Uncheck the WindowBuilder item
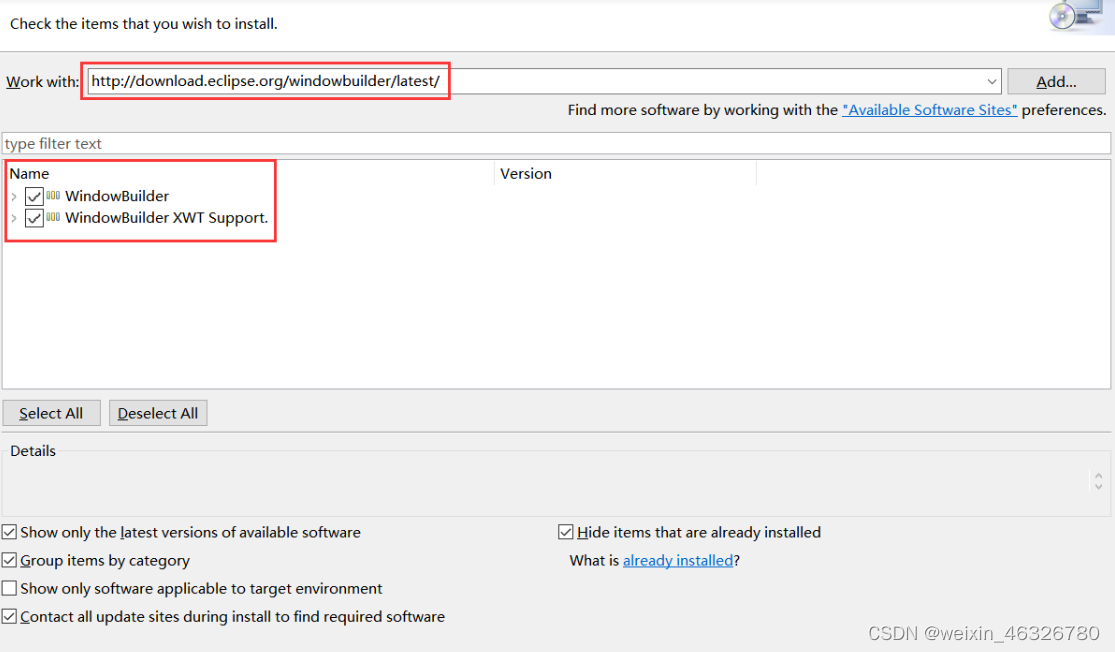Viewport: 1115px width, 652px height. click(34, 196)
